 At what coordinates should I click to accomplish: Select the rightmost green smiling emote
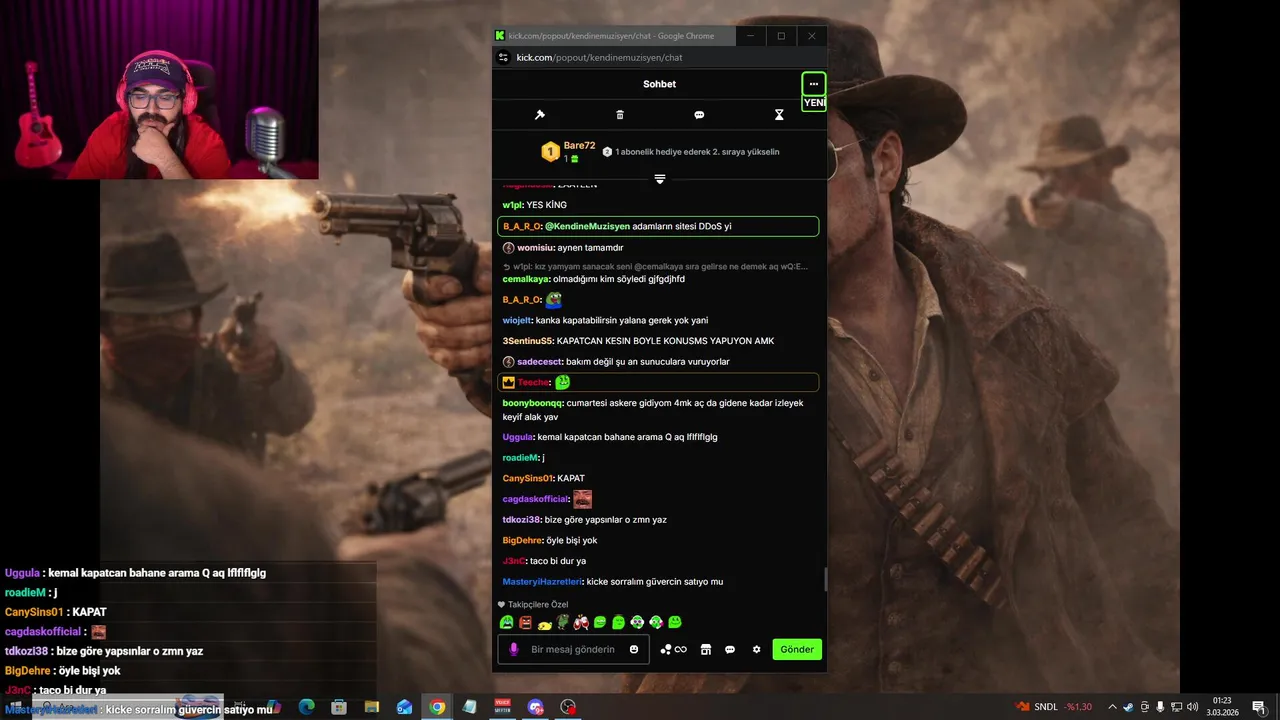pos(675,622)
